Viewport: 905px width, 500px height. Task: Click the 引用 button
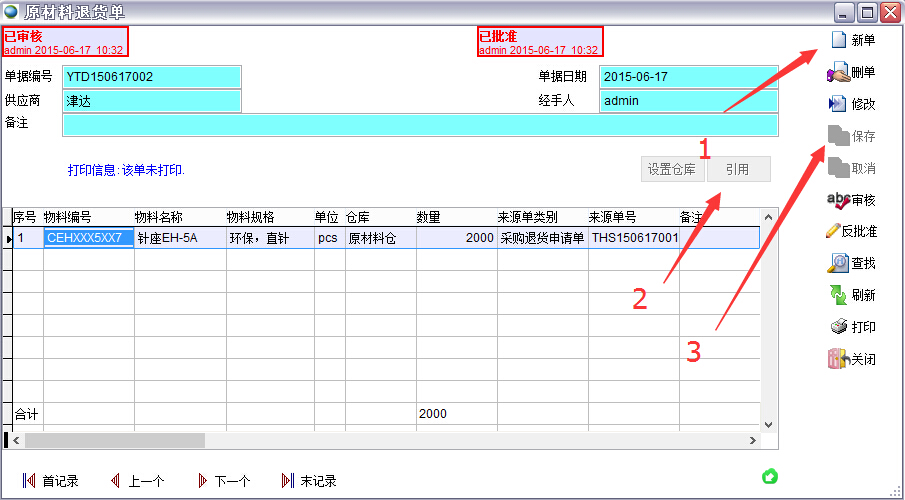[x=738, y=169]
